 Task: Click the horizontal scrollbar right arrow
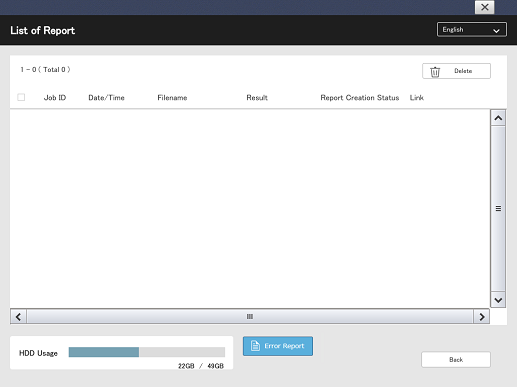pos(482,316)
